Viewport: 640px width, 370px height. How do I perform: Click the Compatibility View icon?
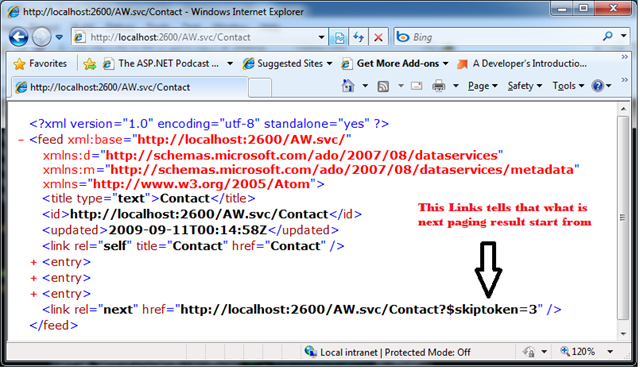point(339,38)
